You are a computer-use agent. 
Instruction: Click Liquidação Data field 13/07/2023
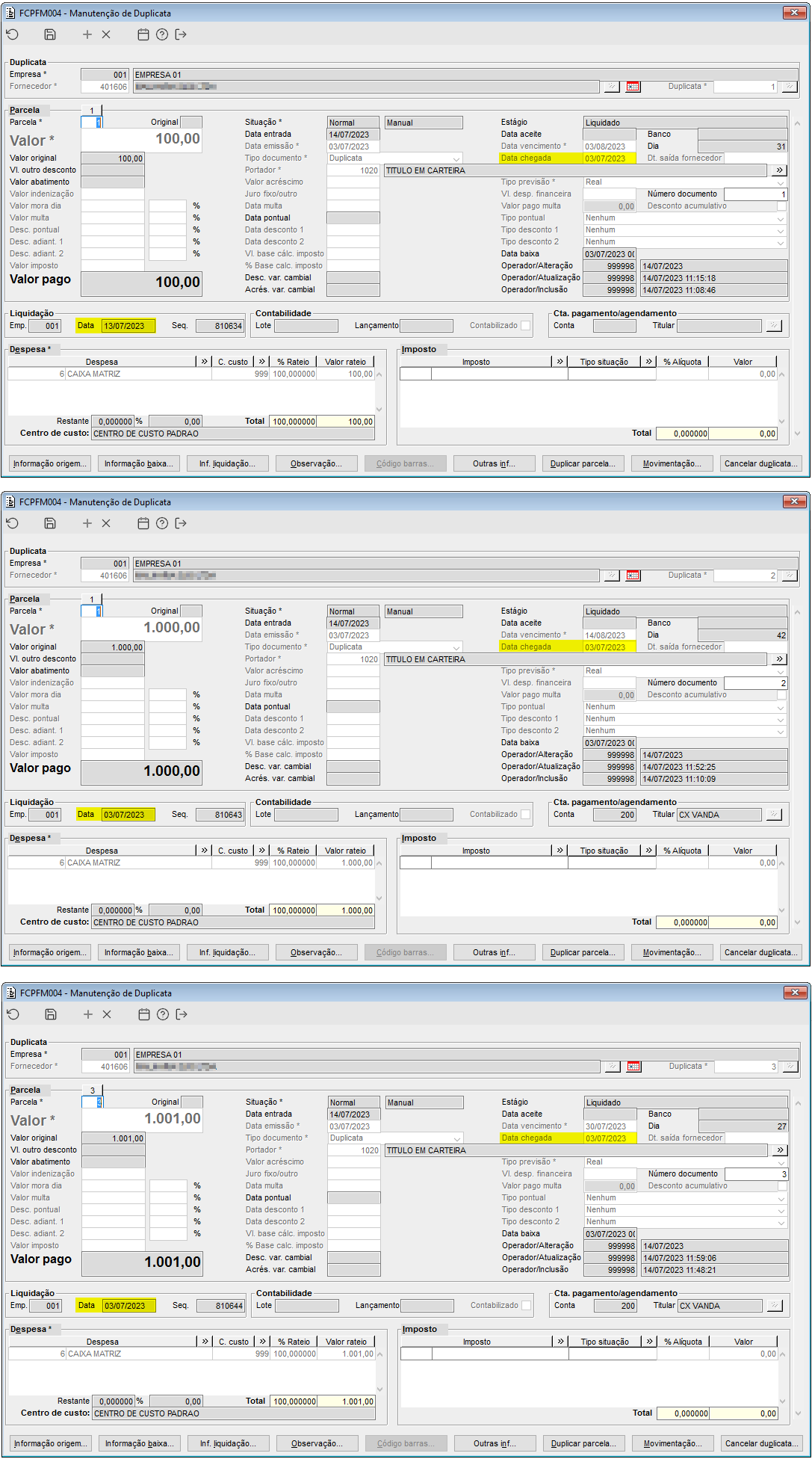(128, 326)
